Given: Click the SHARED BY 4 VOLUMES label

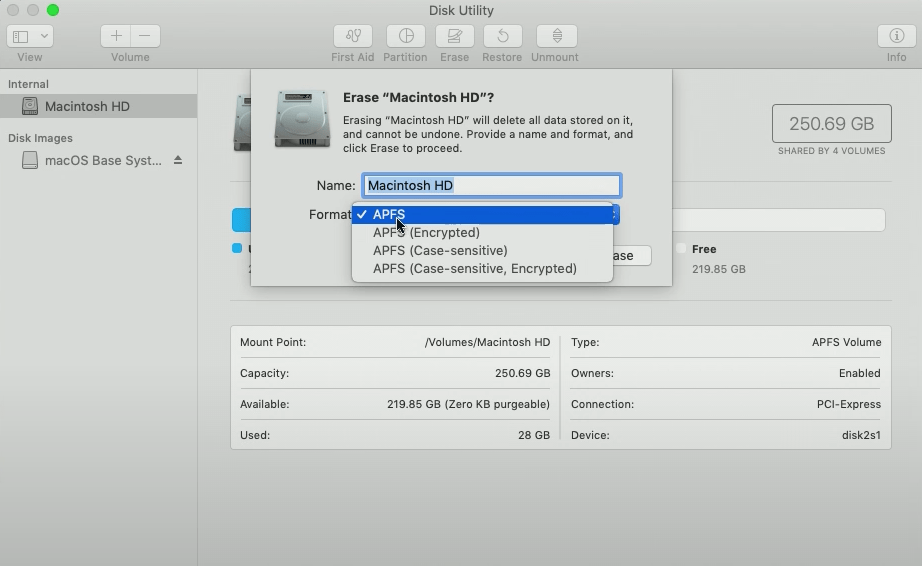Looking at the screenshot, I should (831, 151).
